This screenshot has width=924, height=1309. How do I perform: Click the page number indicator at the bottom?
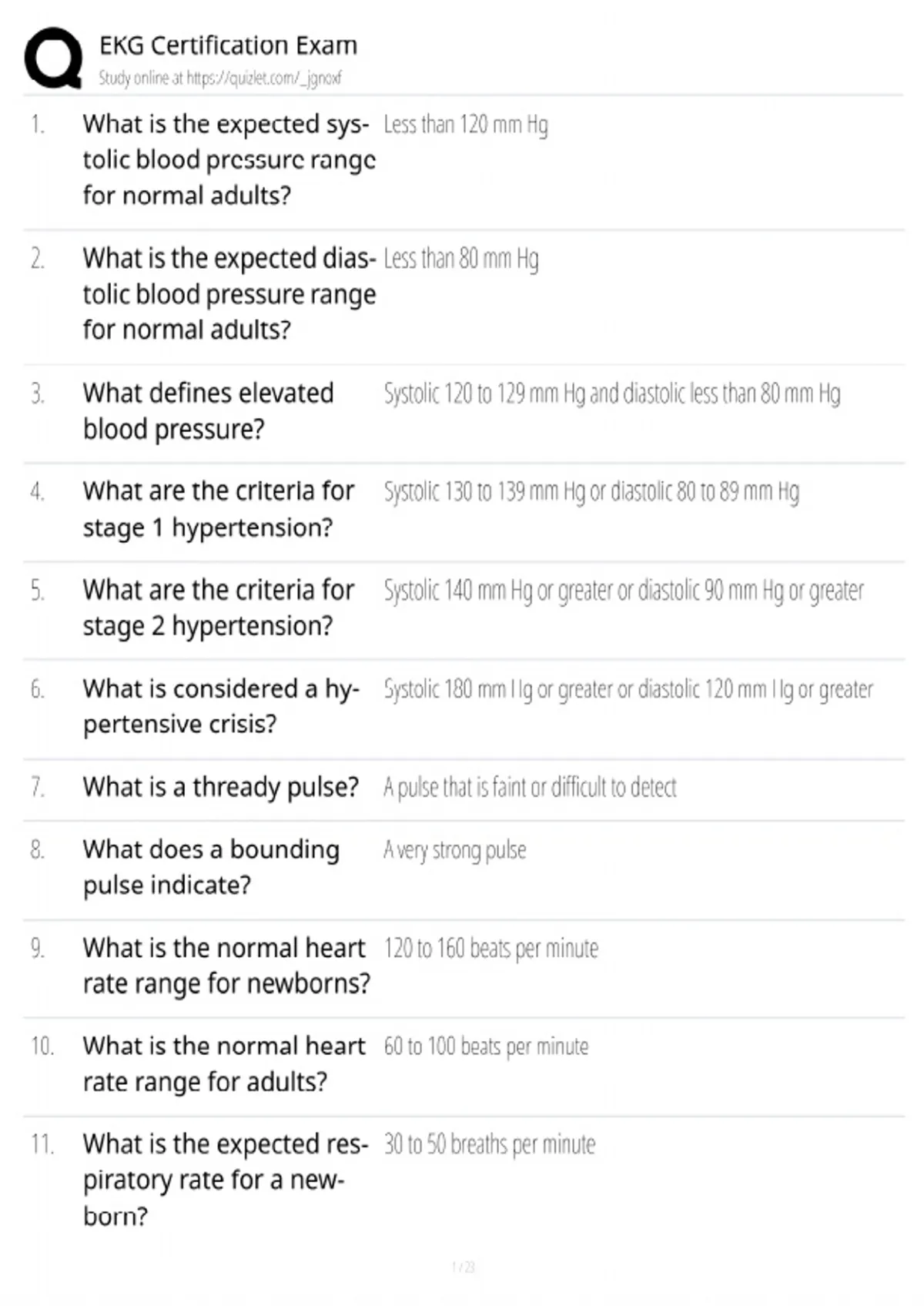tap(463, 1267)
